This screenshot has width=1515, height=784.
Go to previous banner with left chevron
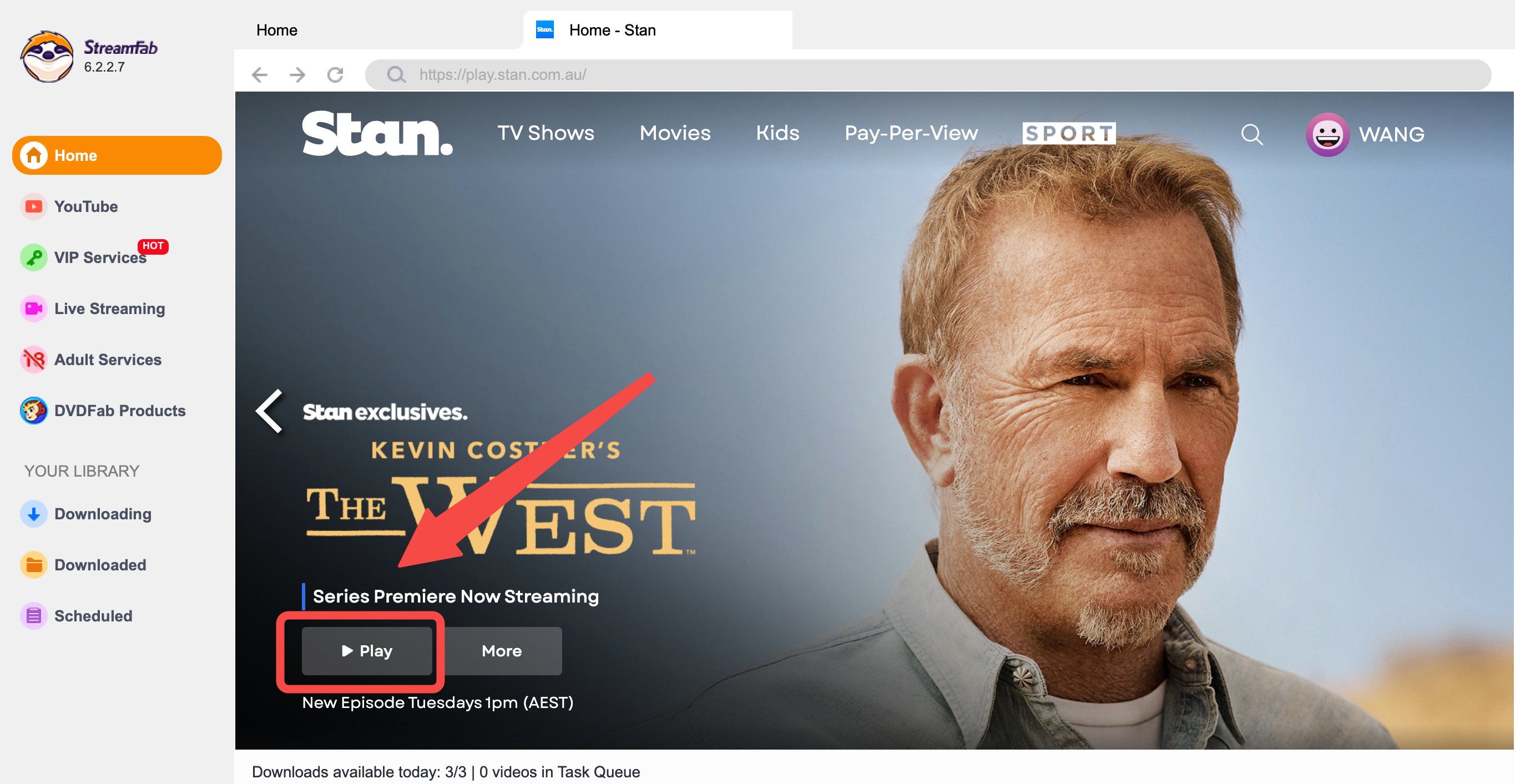coord(270,411)
